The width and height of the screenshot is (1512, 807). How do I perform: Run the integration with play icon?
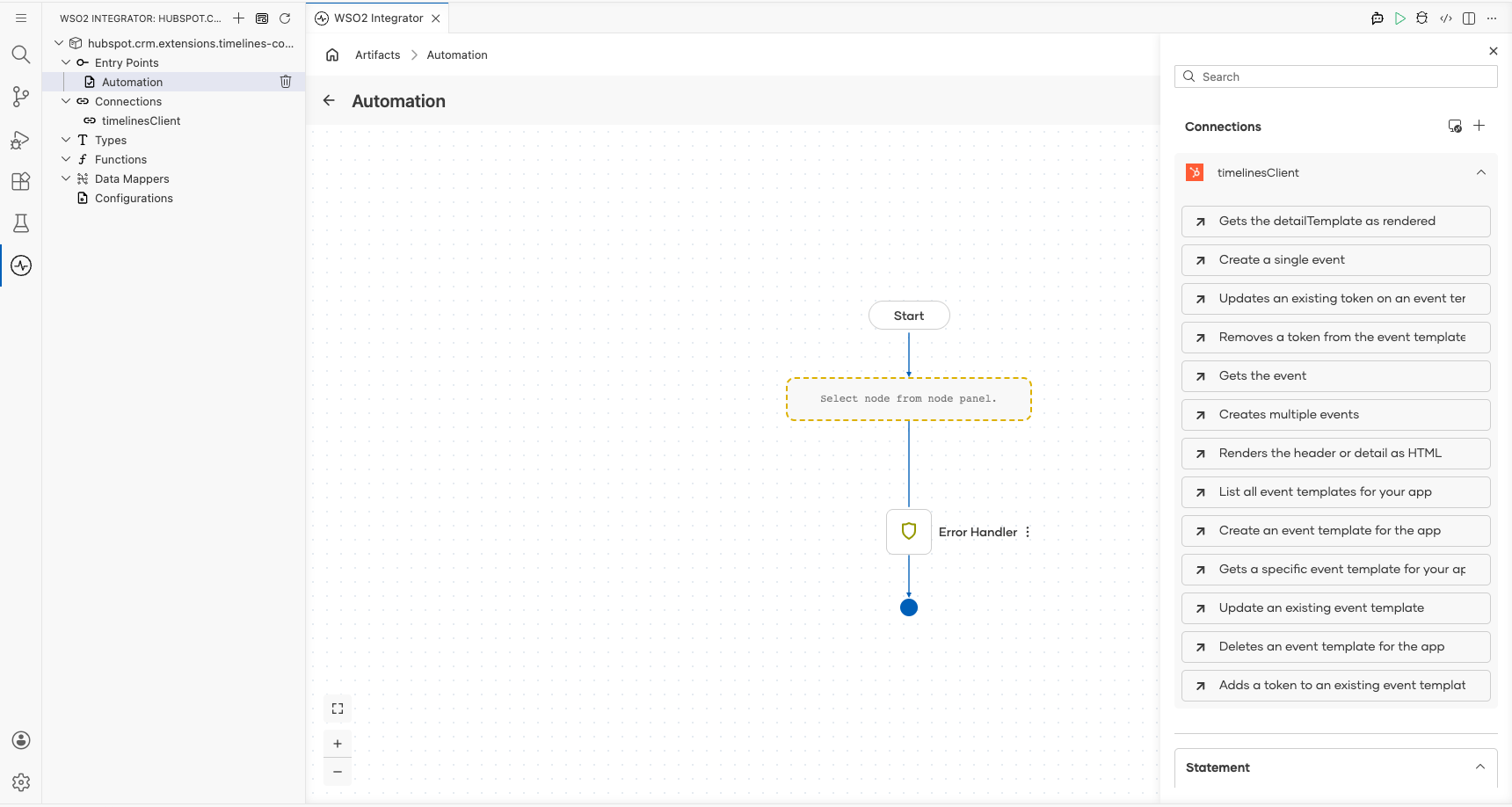1400,18
